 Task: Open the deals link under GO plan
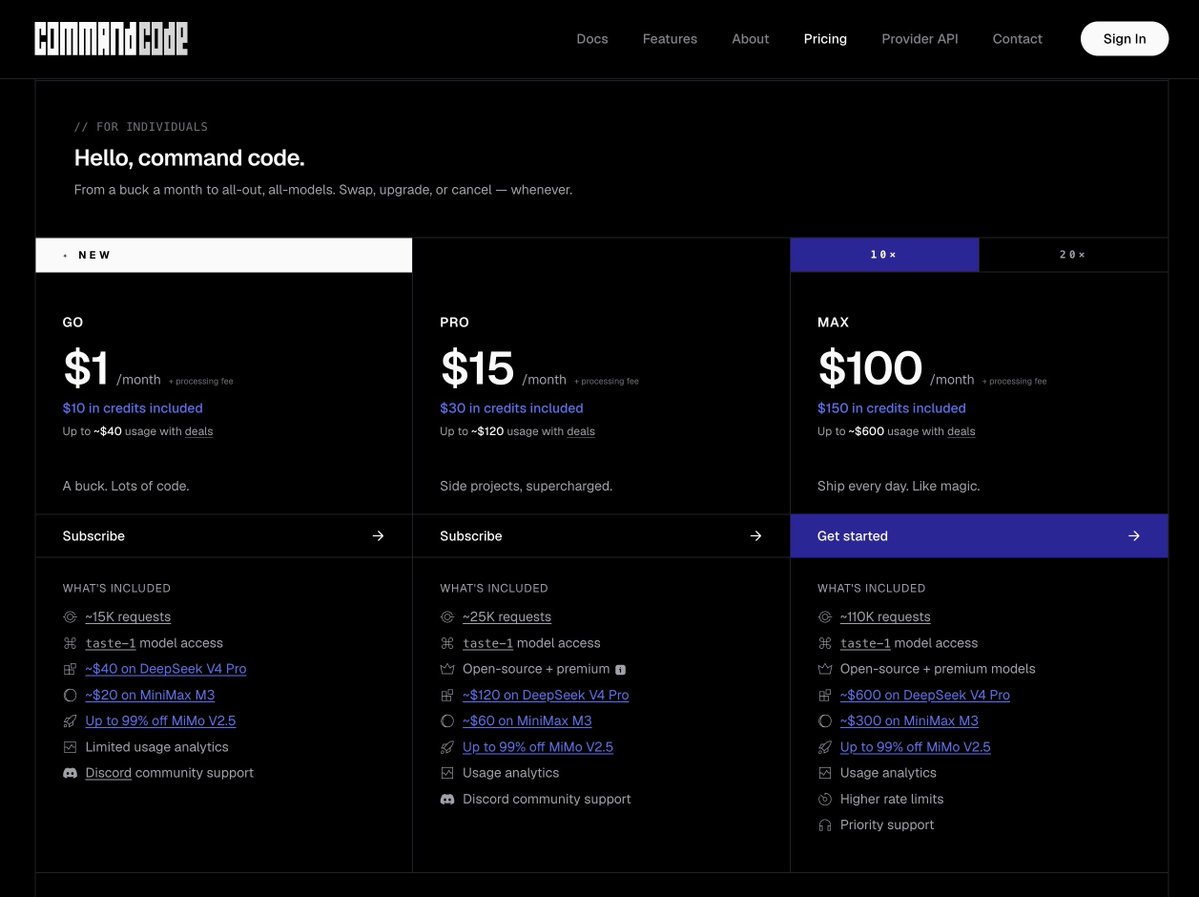pos(199,431)
